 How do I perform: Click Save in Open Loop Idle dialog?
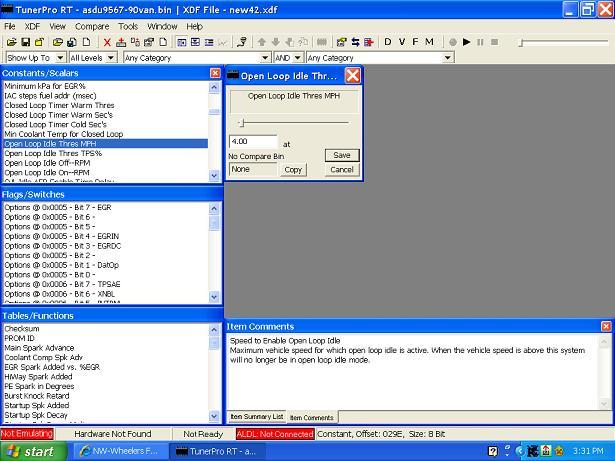[x=341, y=155]
